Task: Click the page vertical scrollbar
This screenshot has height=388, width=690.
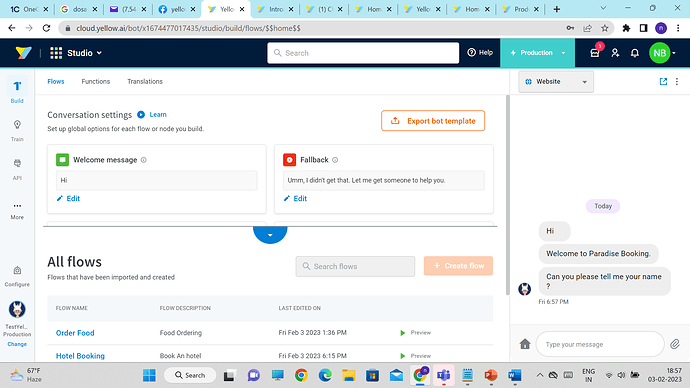Action: pyautogui.click(x=508, y=194)
